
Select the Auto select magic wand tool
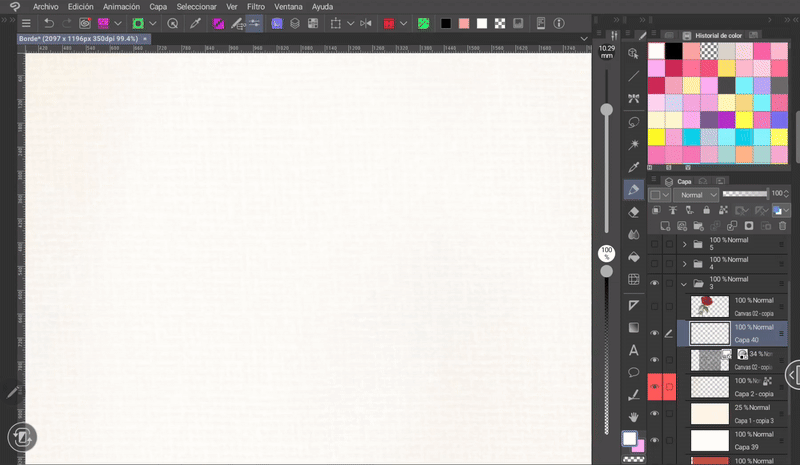(x=634, y=145)
